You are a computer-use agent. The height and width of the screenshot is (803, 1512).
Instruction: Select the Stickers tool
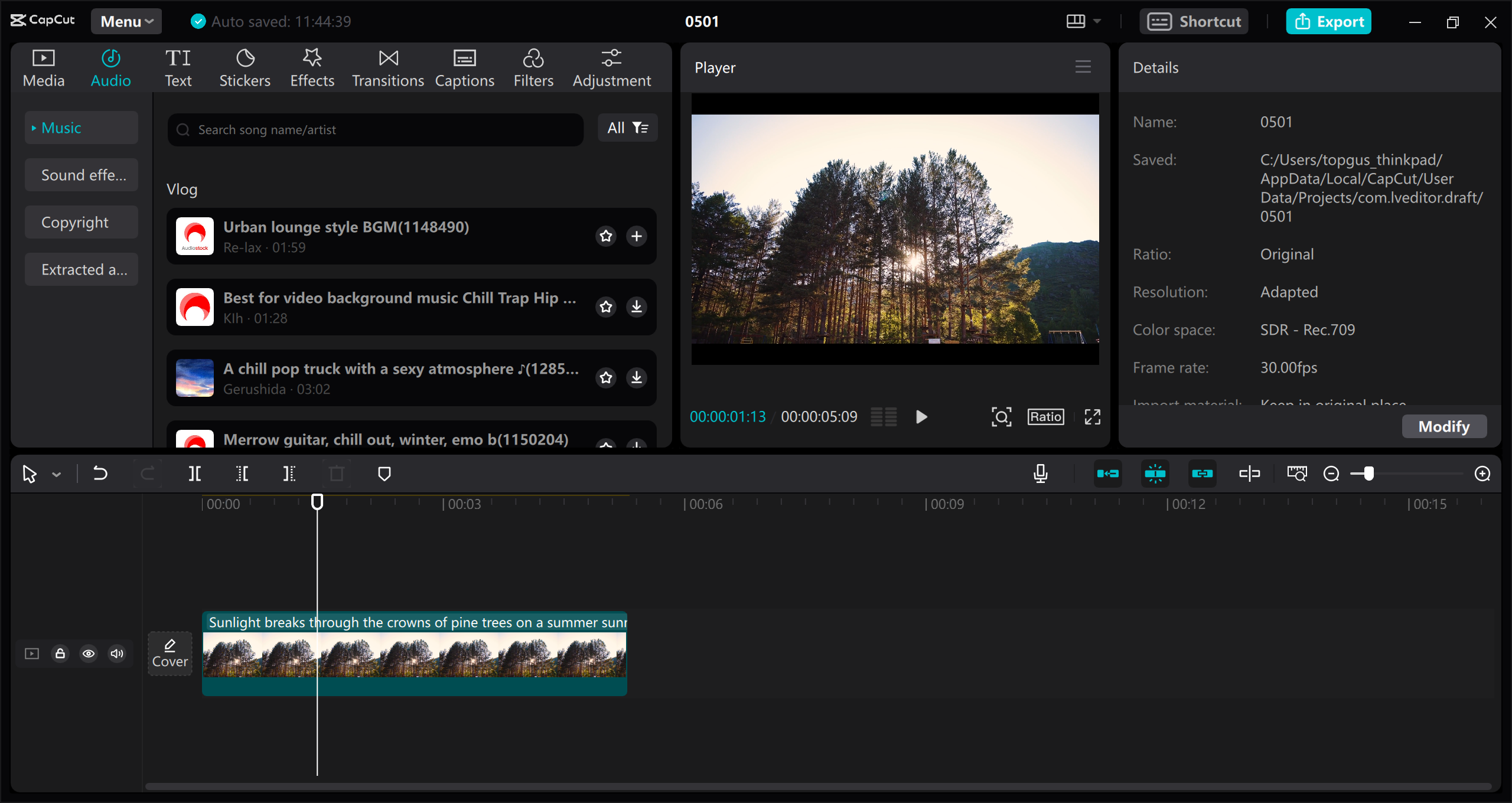pyautogui.click(x=245, y=67)
